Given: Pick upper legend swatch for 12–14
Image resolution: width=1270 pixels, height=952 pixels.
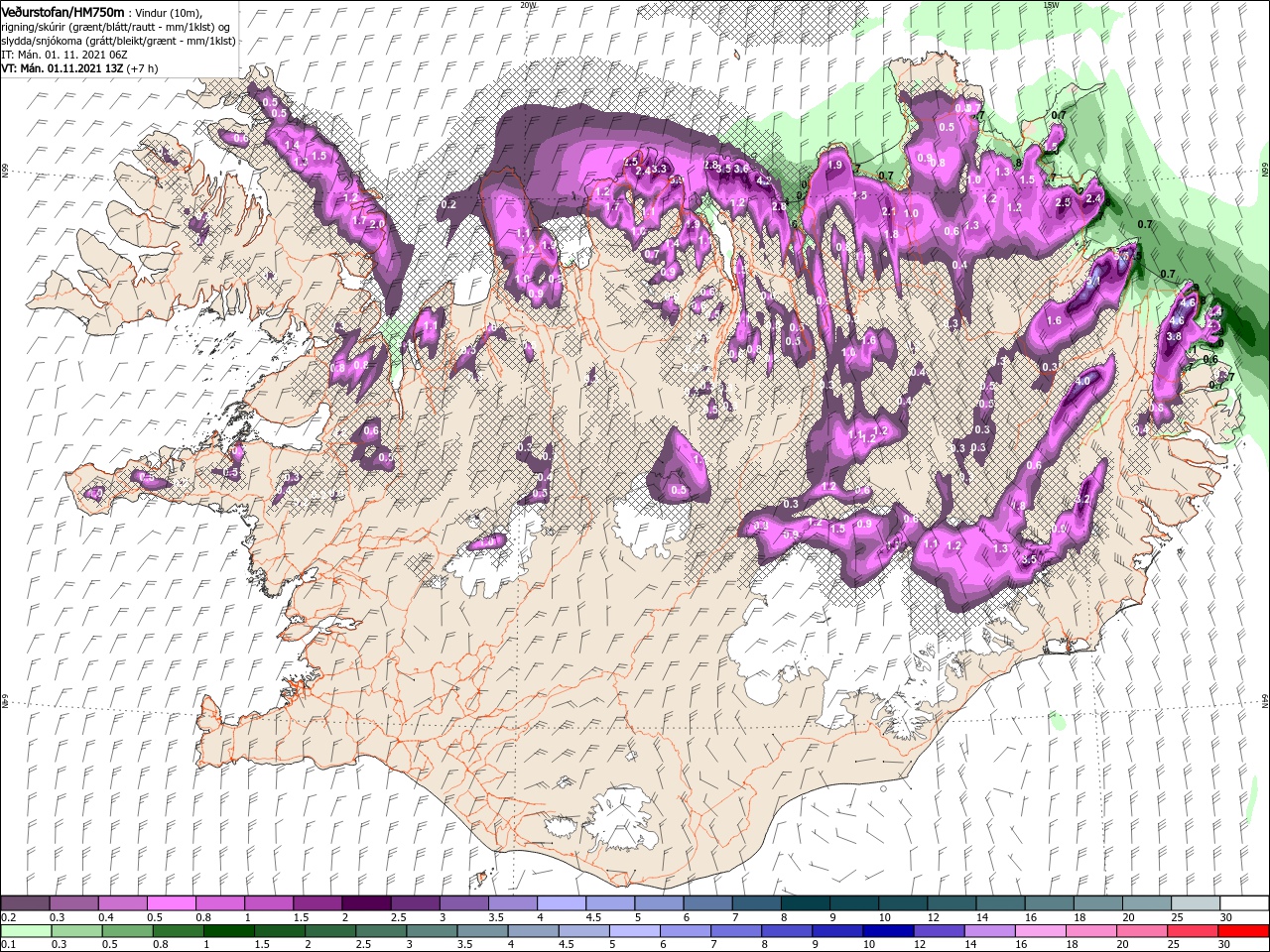Looking at the screenshot, I should point(952,903).
